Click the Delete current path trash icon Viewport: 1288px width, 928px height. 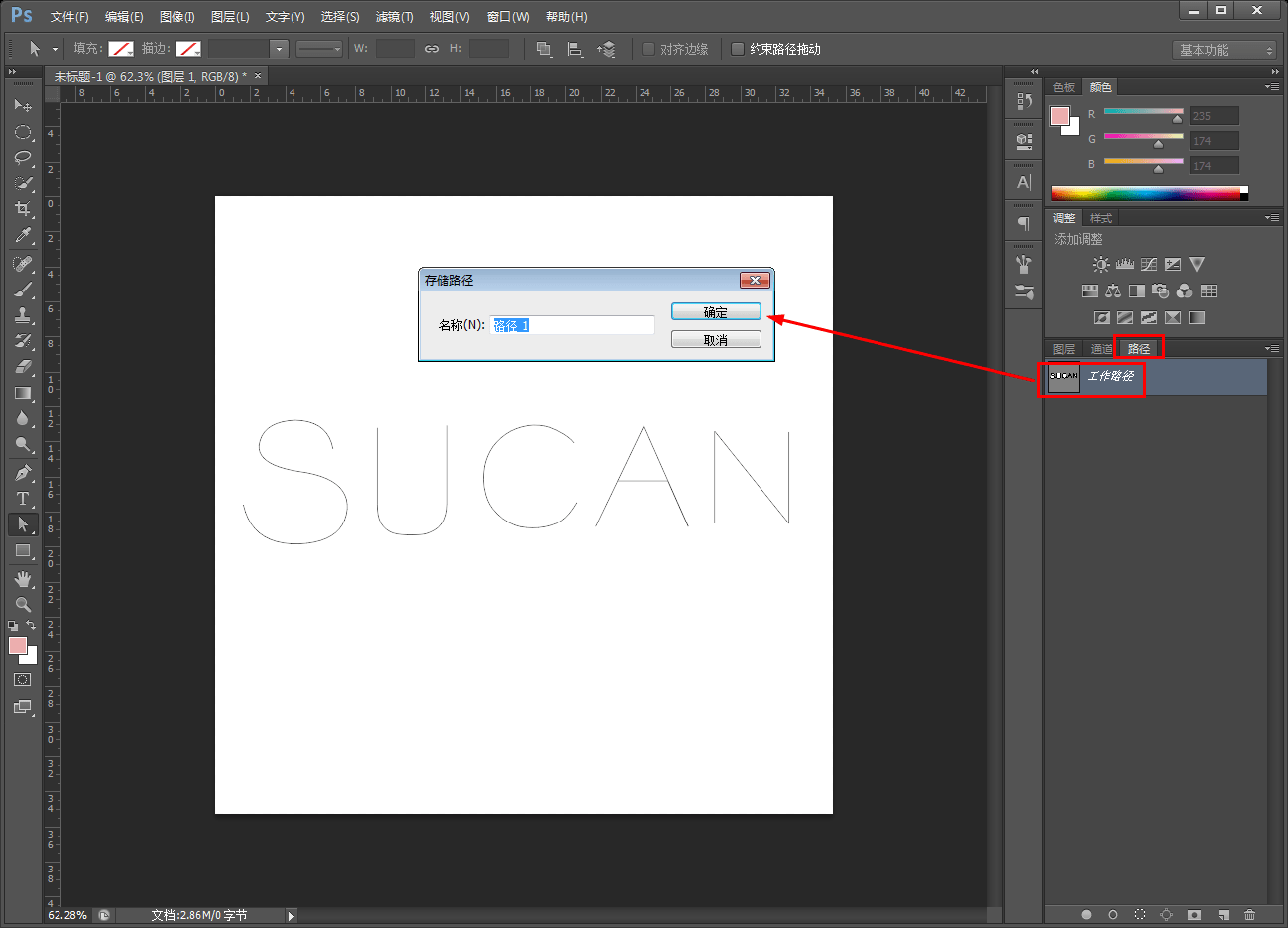(x=1249, y=915)
